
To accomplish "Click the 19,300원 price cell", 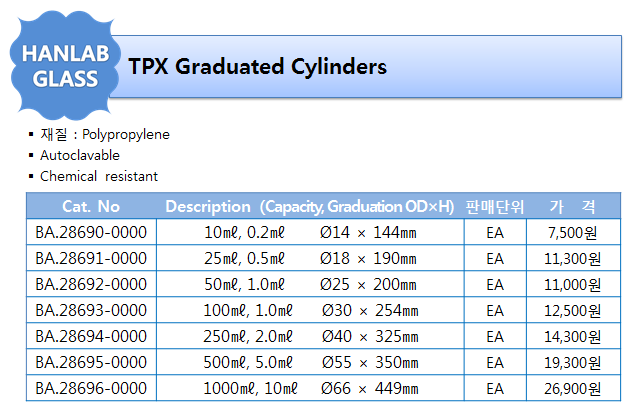I will click(573, 362).
